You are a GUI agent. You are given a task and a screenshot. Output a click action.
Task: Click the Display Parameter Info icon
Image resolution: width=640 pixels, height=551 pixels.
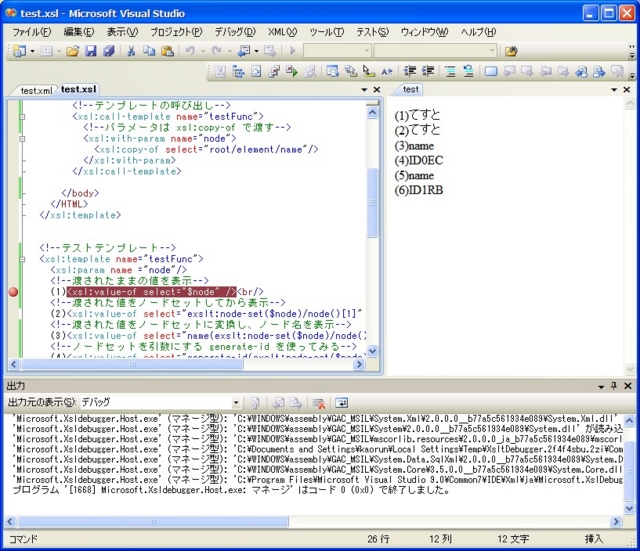351,71
